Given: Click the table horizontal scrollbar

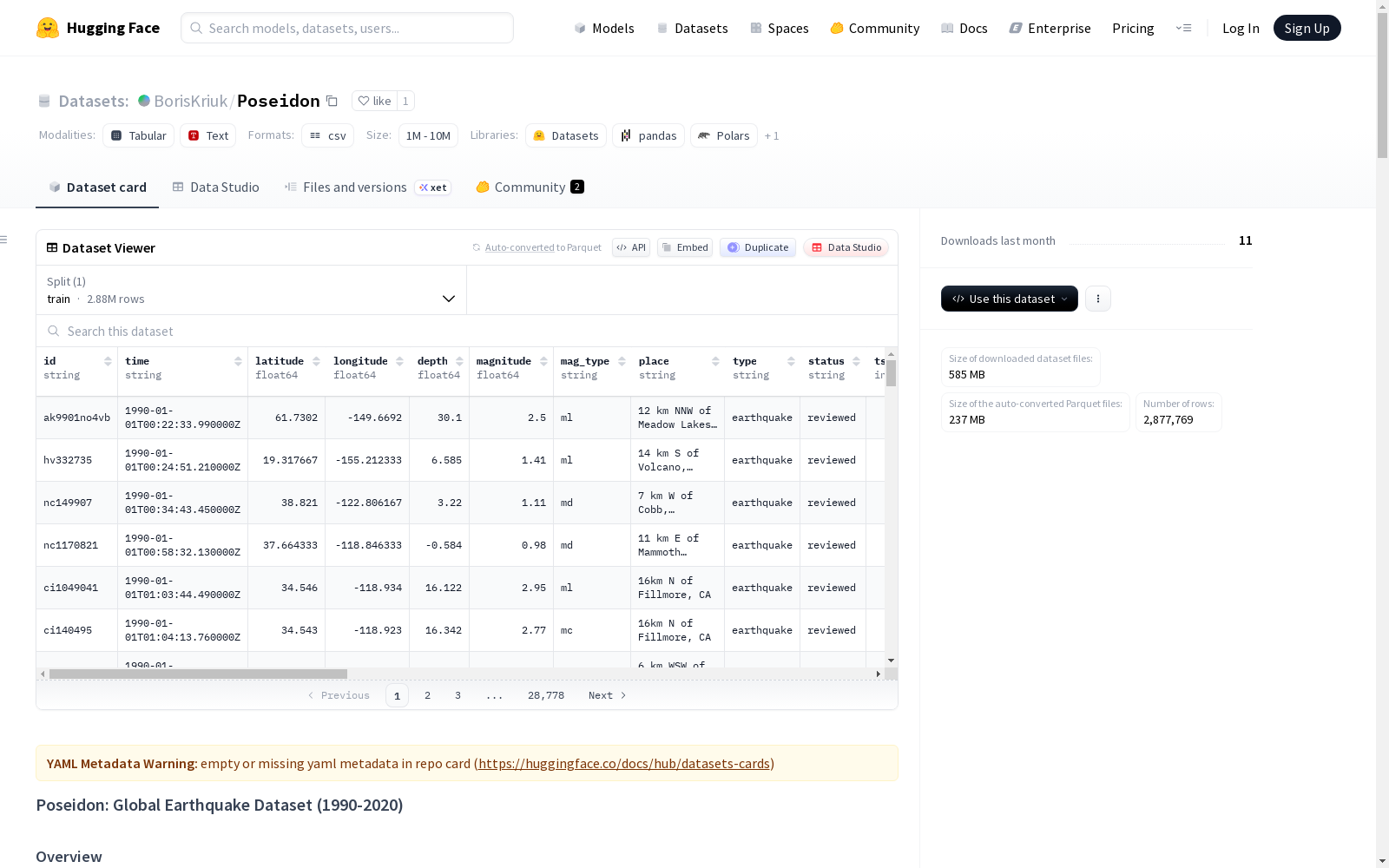Looking at the screenshot, I should click(x=198, y=674).
